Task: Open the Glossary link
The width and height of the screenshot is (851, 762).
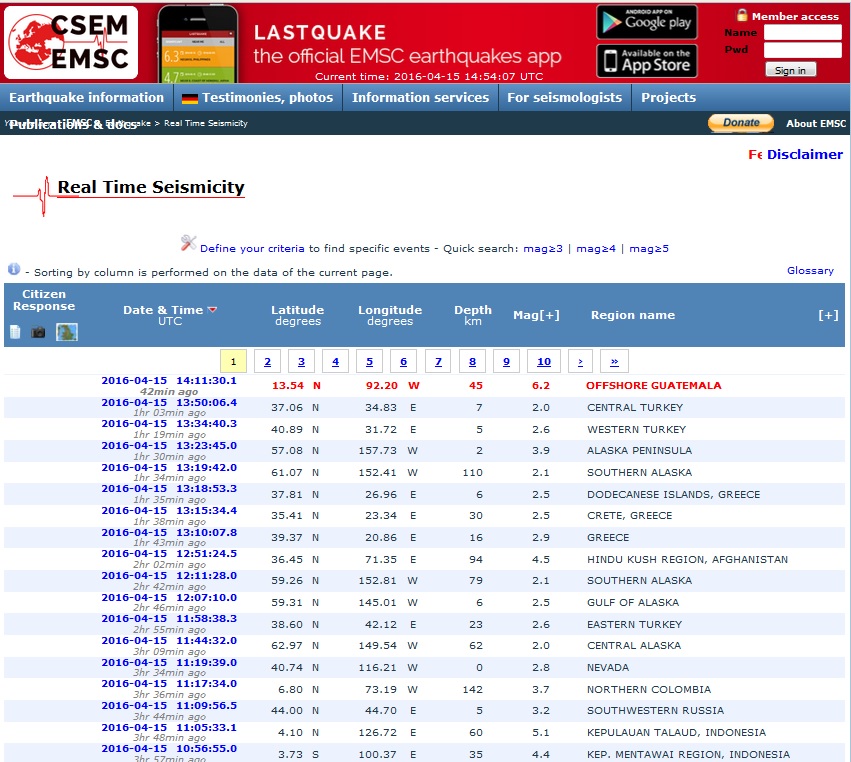Action: pyautogui.click(x=810, y=270)
